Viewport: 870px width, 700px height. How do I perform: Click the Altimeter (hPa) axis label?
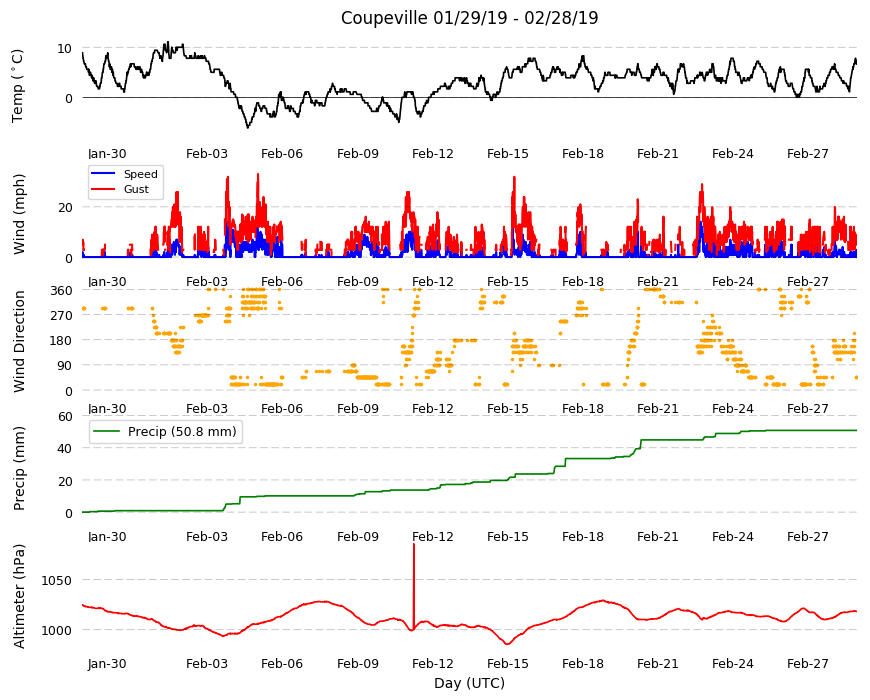point(19,596)
